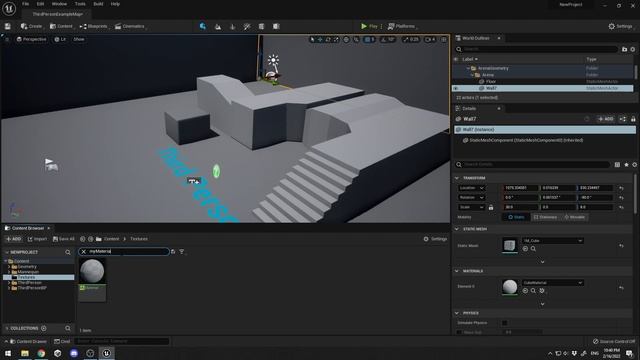Image resolution: width=640 pixels, height=360 pixels.
Task: Click the CubeMaterial preview thumbnail
Action: (x=509, y=287)
